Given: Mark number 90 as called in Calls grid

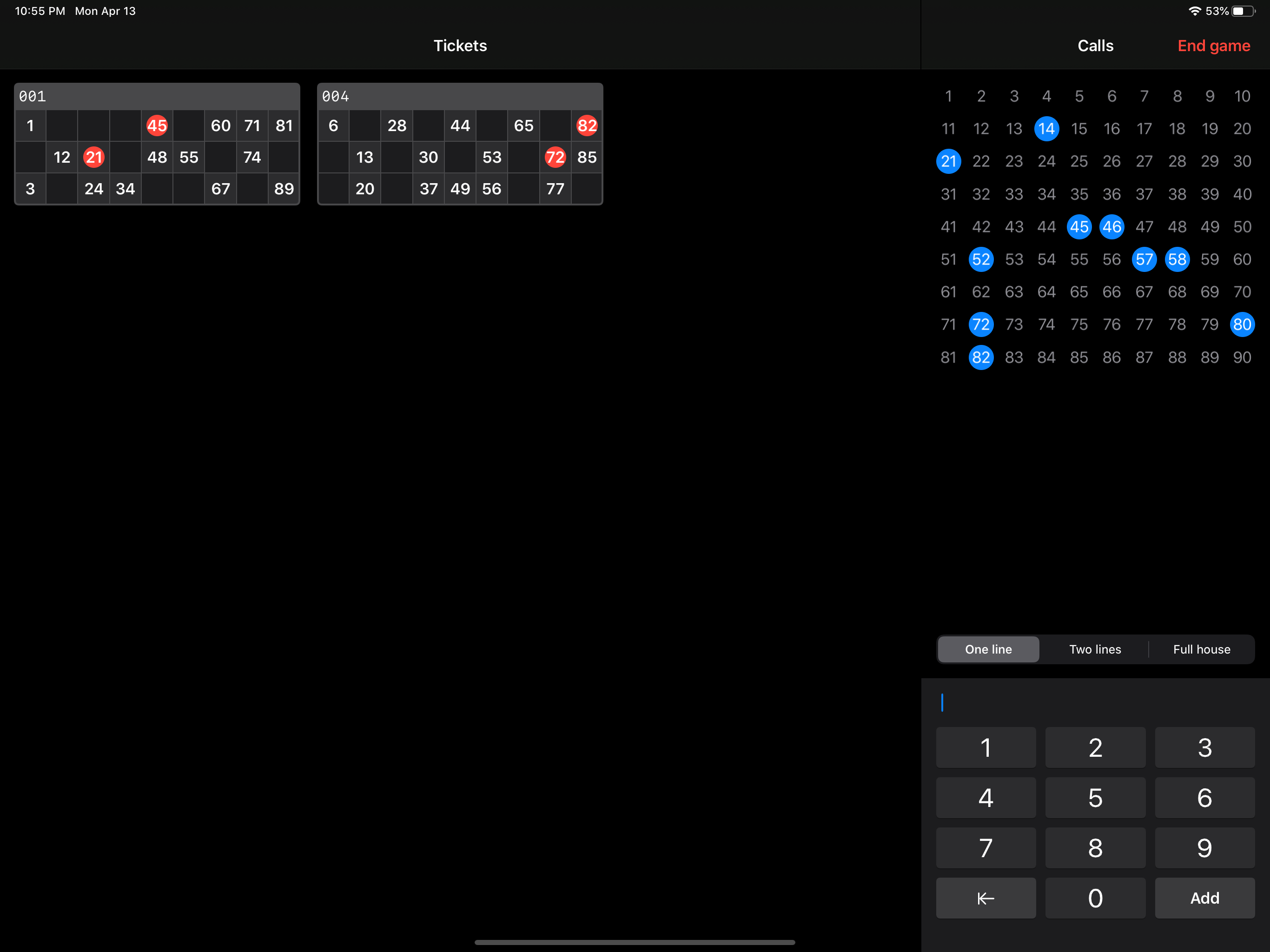Looking at the screenshot, I should point(1242,357).
